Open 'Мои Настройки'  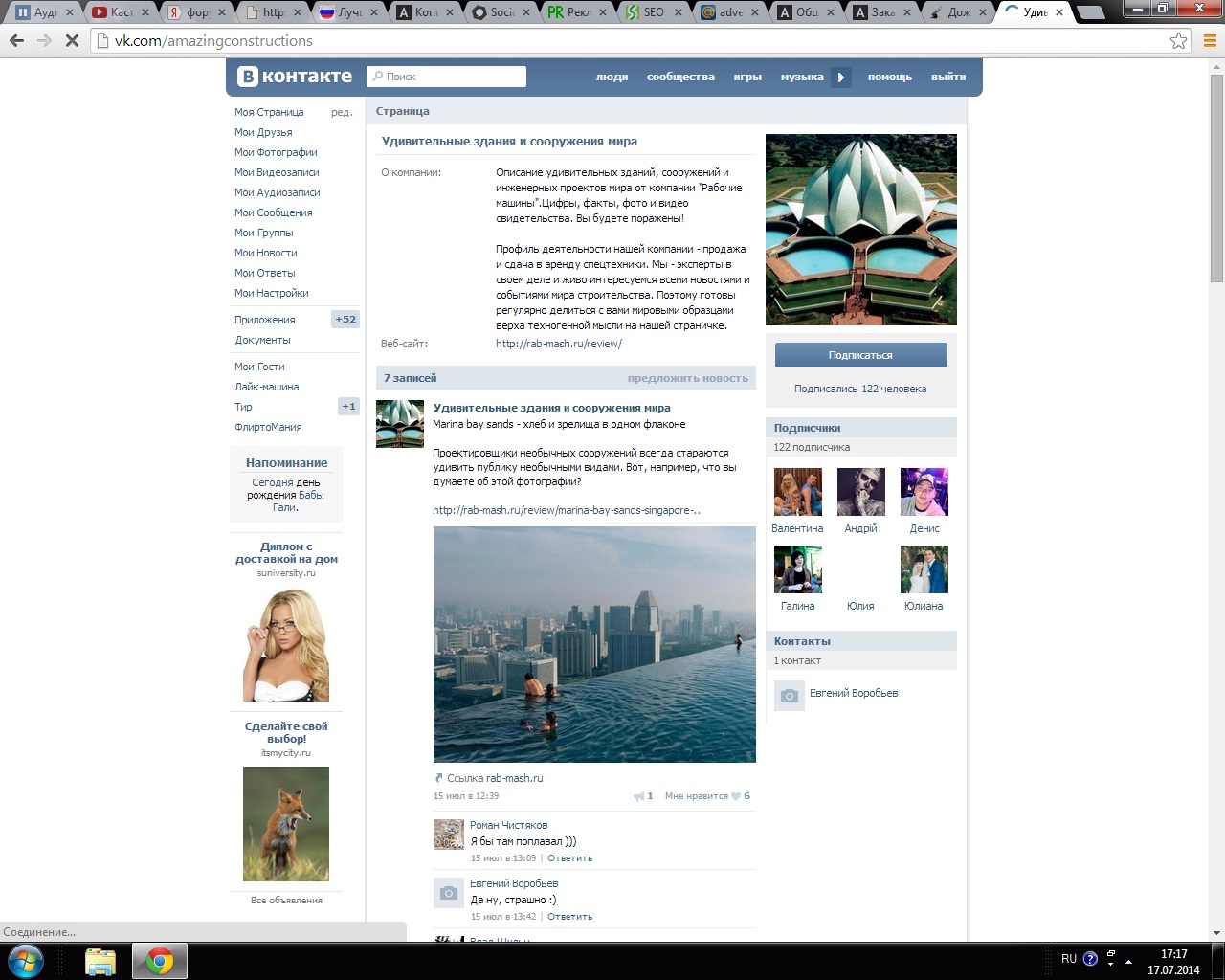pyautogui.click(x=272, y=293)
